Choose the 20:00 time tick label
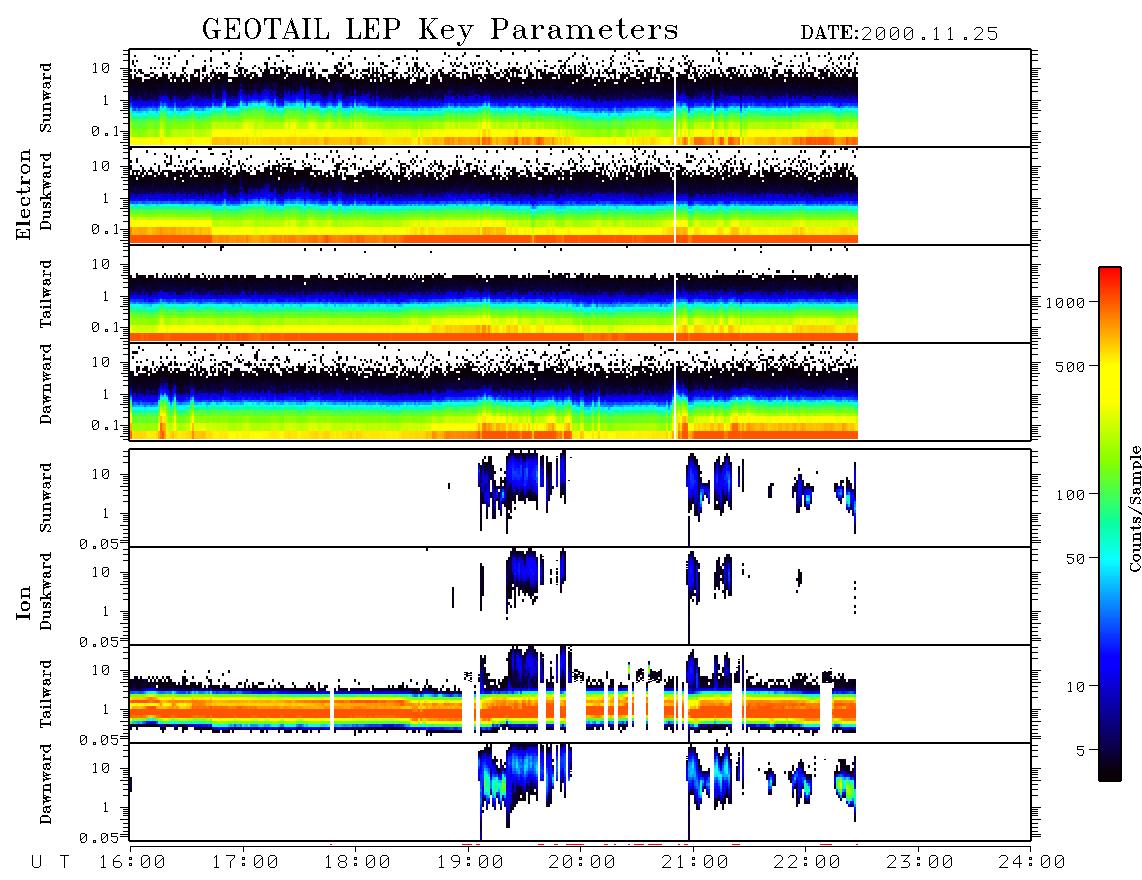This screenshot has height=880, width=1142. coord(583,863)
